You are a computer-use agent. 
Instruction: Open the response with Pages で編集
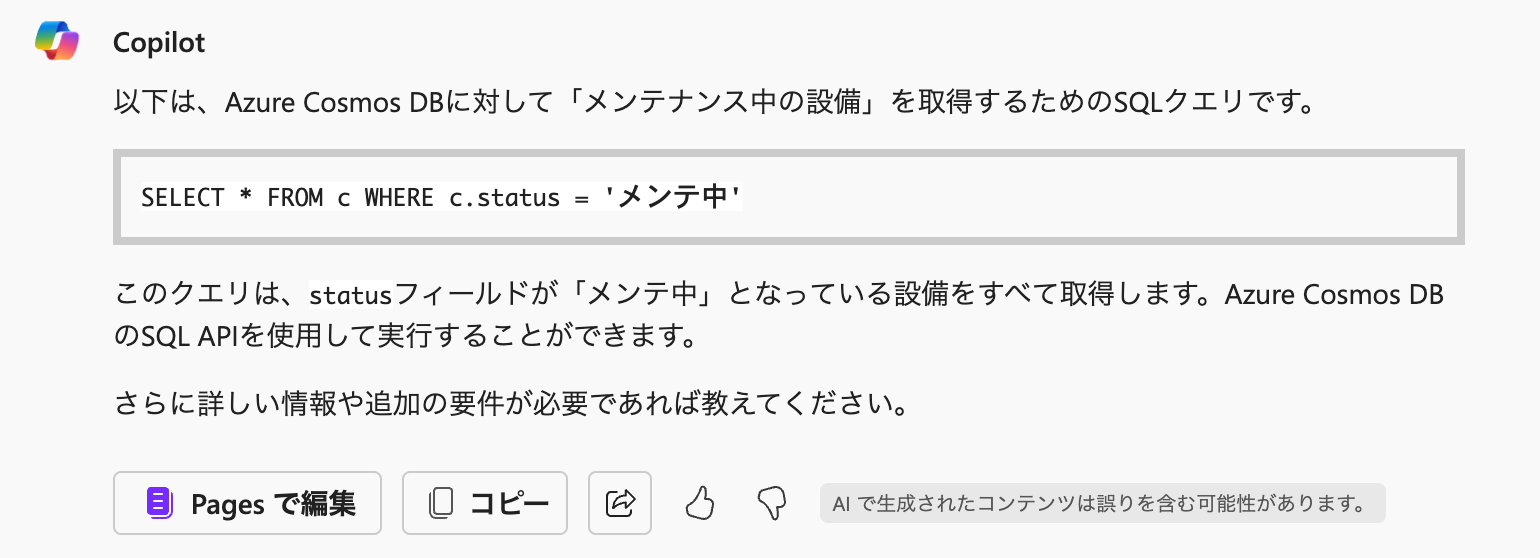point(247,503)
